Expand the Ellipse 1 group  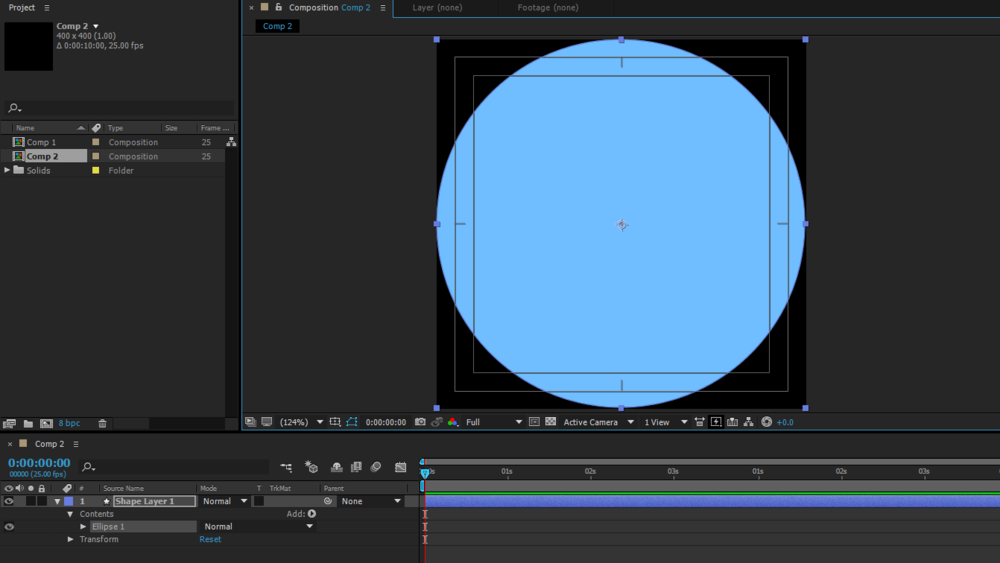(x=83, y=527)
